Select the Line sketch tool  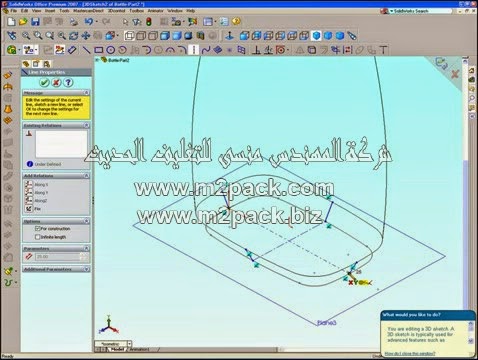pyautogui.click(x=86, y=50)
